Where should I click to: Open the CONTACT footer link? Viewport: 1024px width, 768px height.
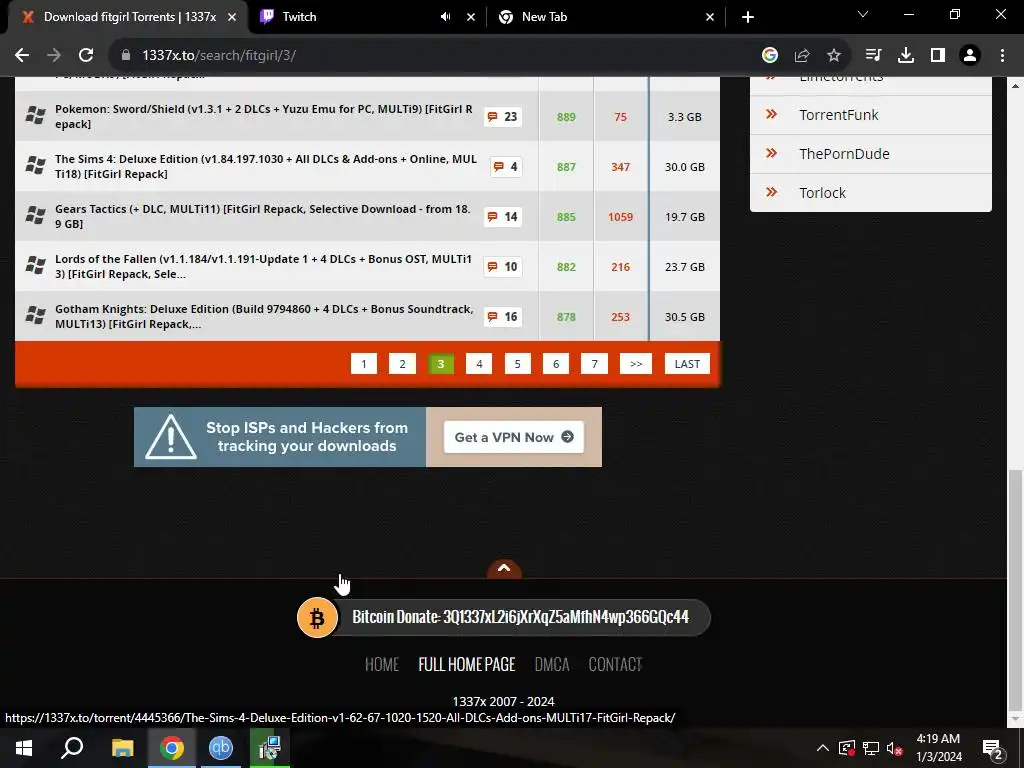click(615, 665)
